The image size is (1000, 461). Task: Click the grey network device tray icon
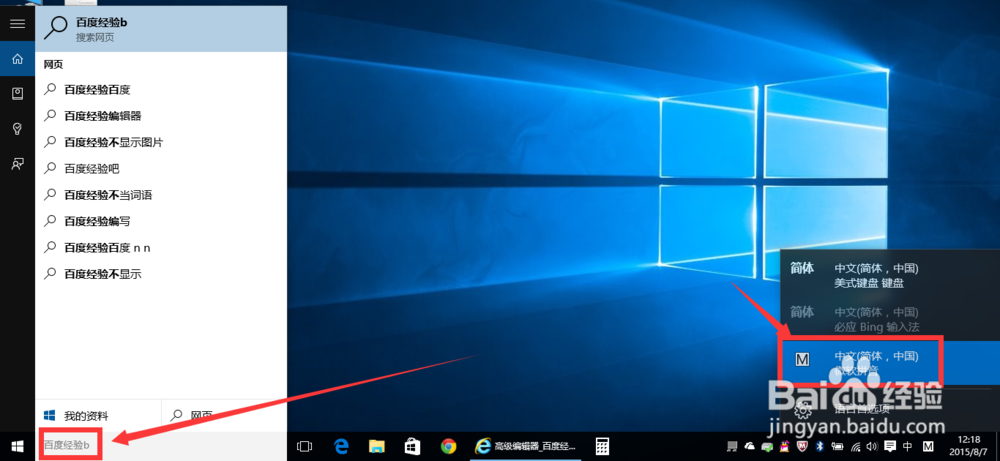(x=732, y=446)
